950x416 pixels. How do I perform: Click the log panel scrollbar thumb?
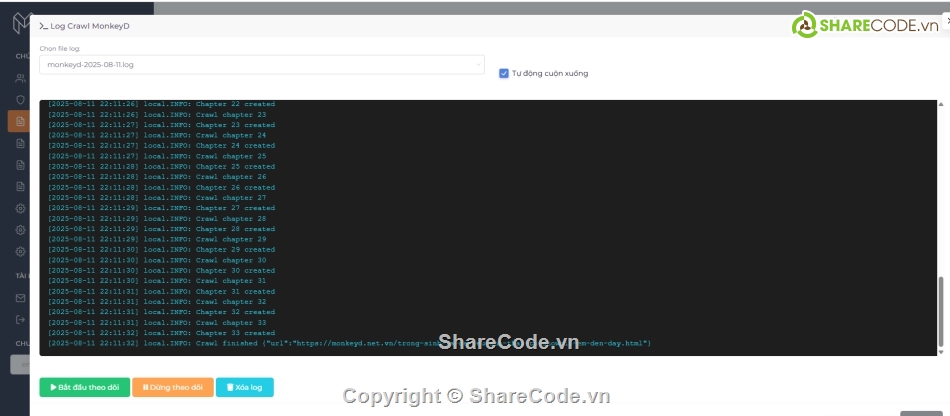[x=941, y=311]
